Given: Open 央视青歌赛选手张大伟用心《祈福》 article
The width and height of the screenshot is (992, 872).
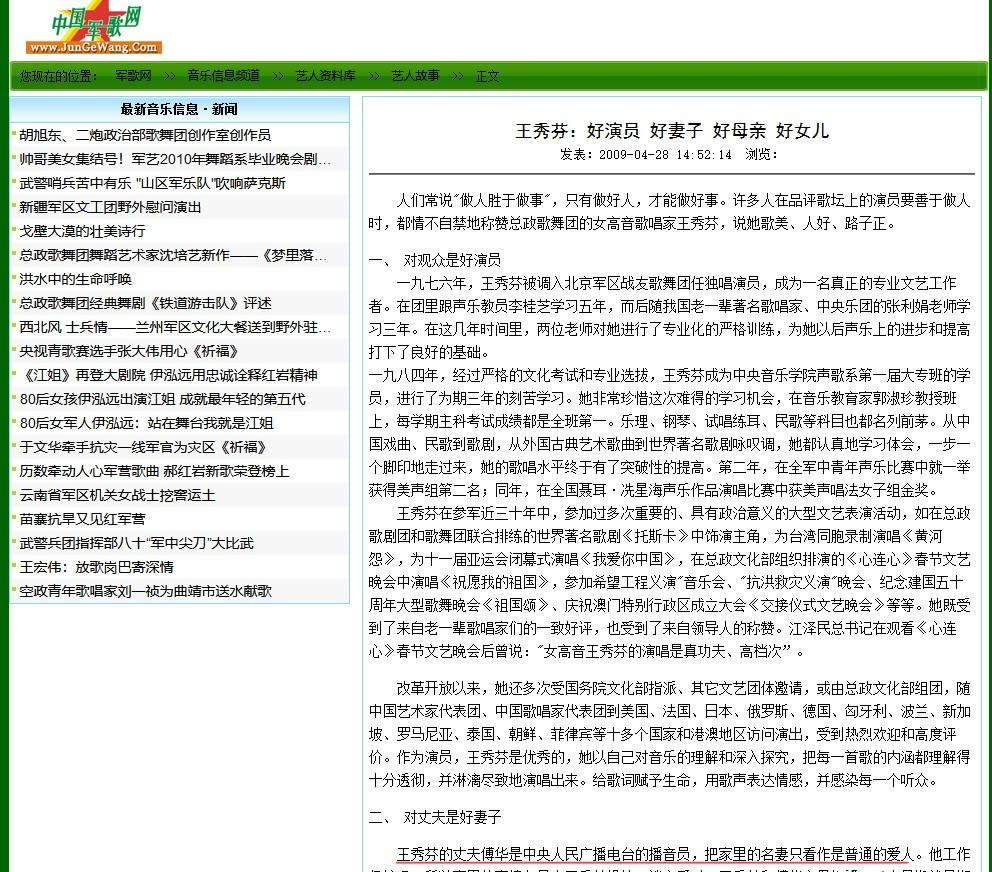Looking at the screenshot, I should point(128,351).
